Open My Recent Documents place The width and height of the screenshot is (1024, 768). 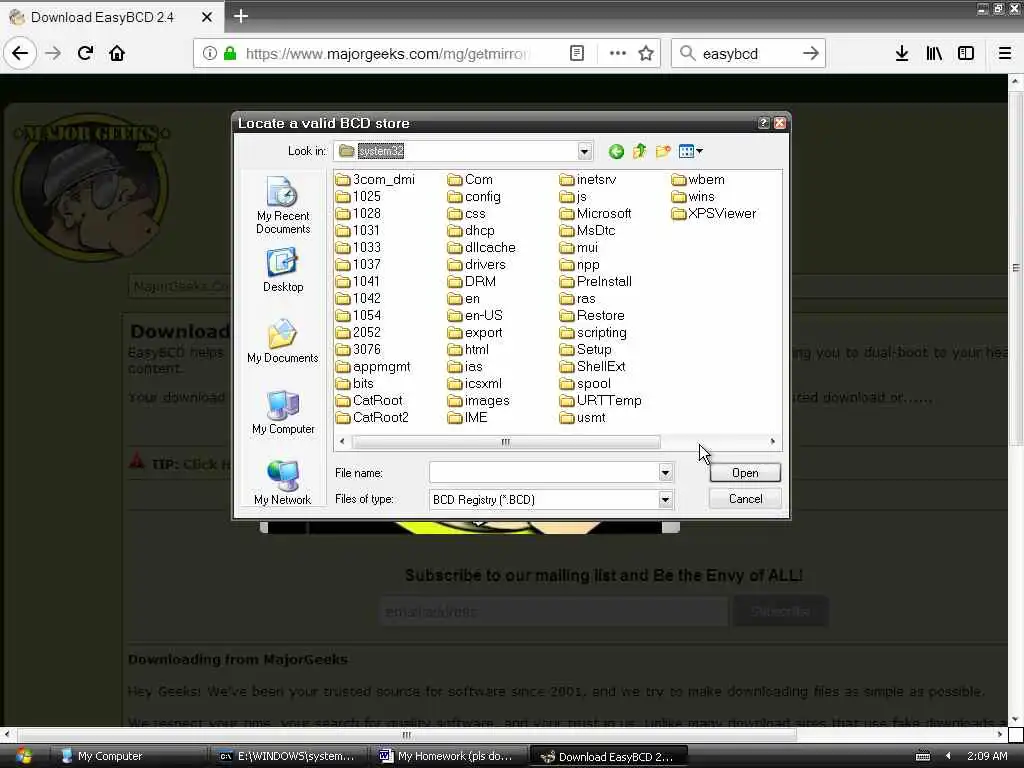[283, 205]
